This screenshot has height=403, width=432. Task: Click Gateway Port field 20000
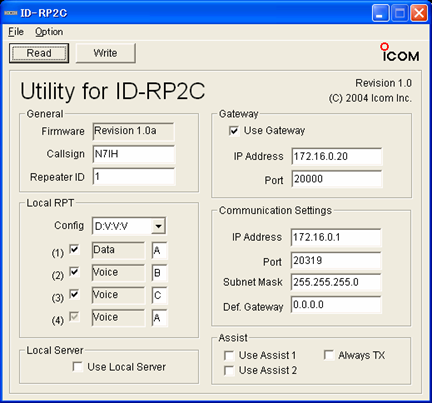click(337, 179)
